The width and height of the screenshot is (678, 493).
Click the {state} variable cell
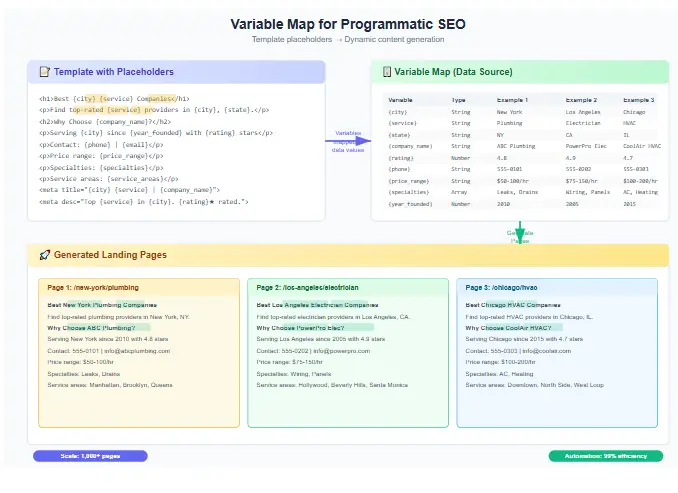click(399, 135)
